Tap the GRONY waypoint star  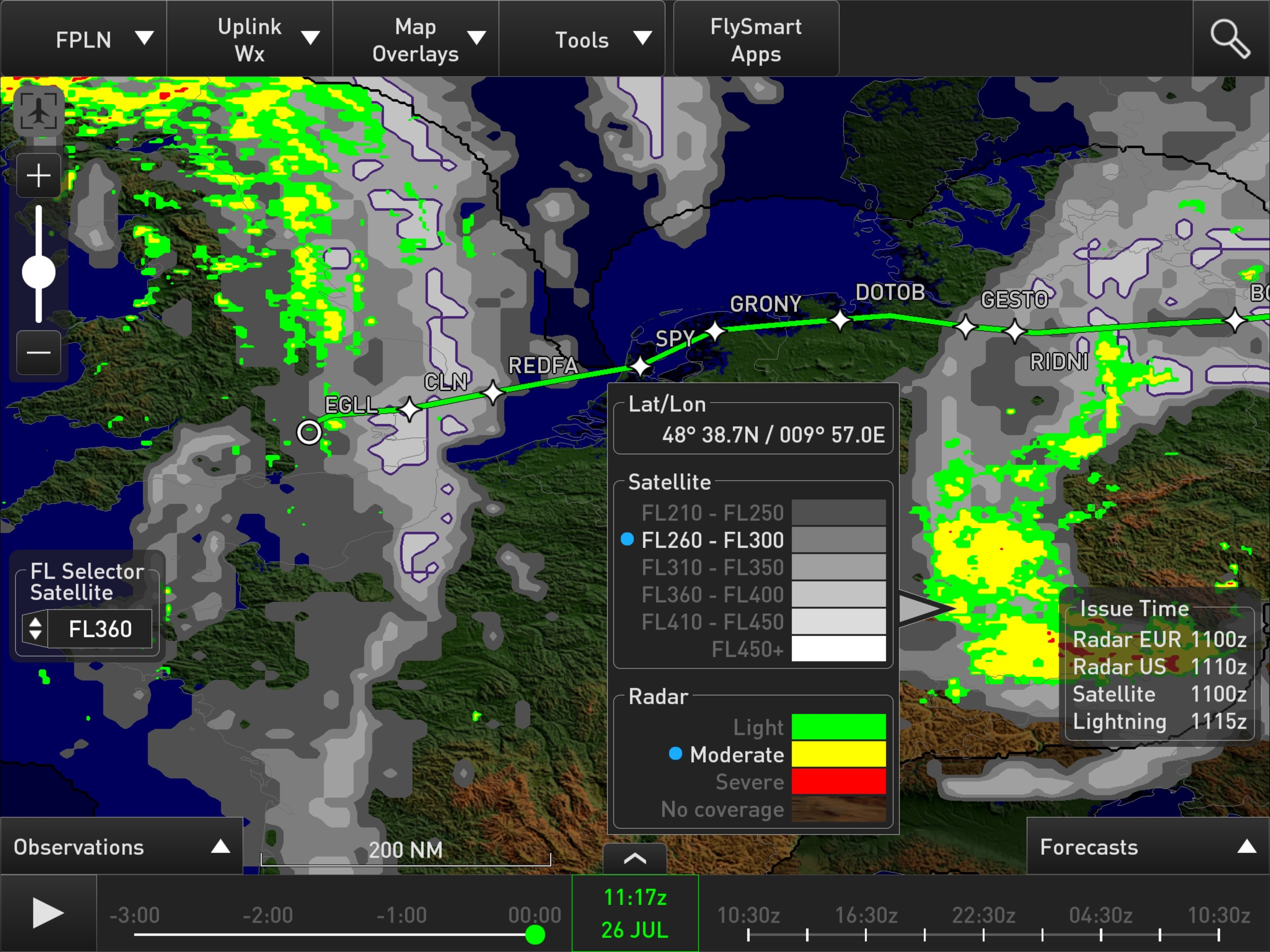715,331
